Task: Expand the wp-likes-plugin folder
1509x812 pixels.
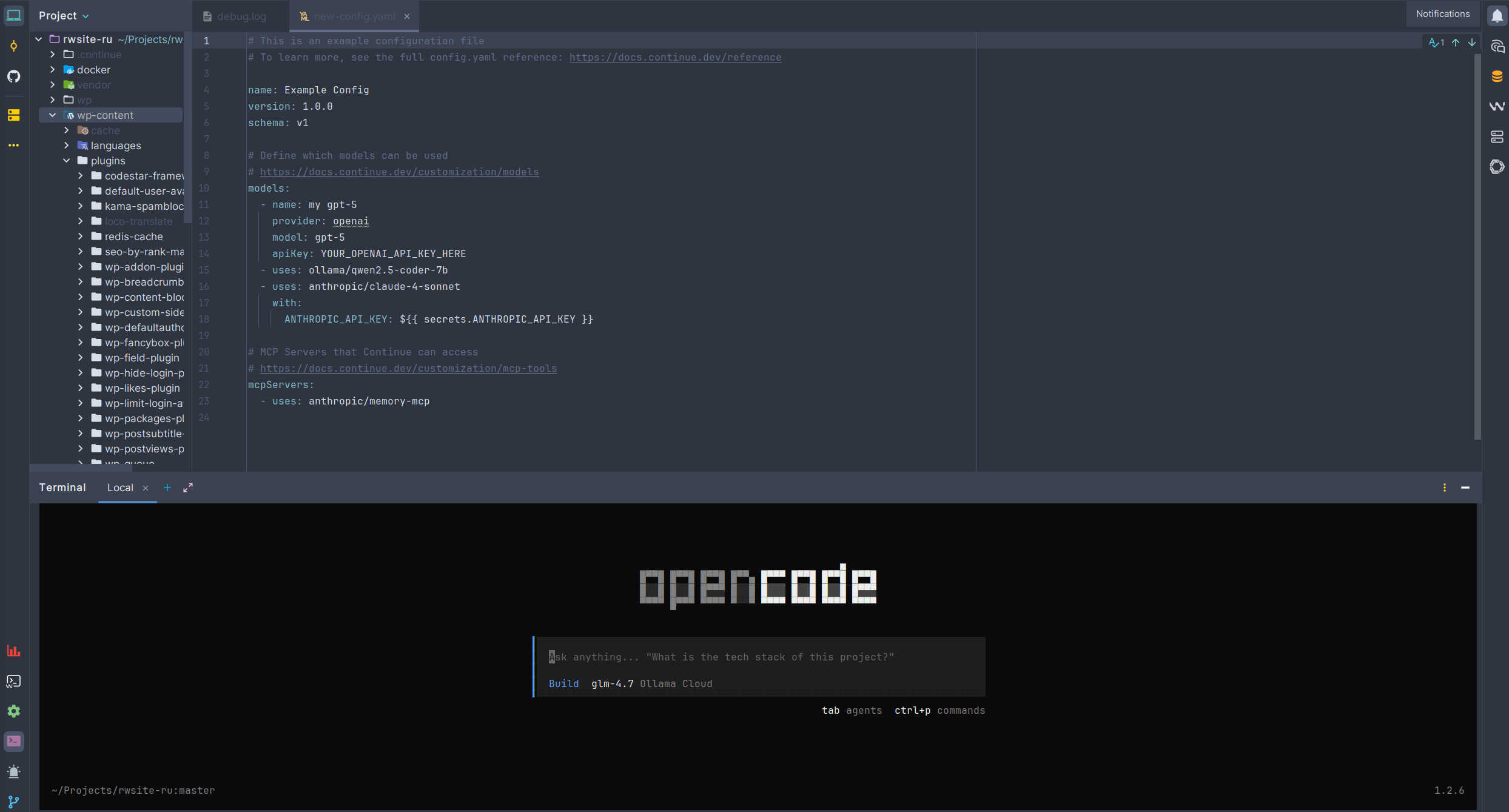Action: (x=81, y=388)
